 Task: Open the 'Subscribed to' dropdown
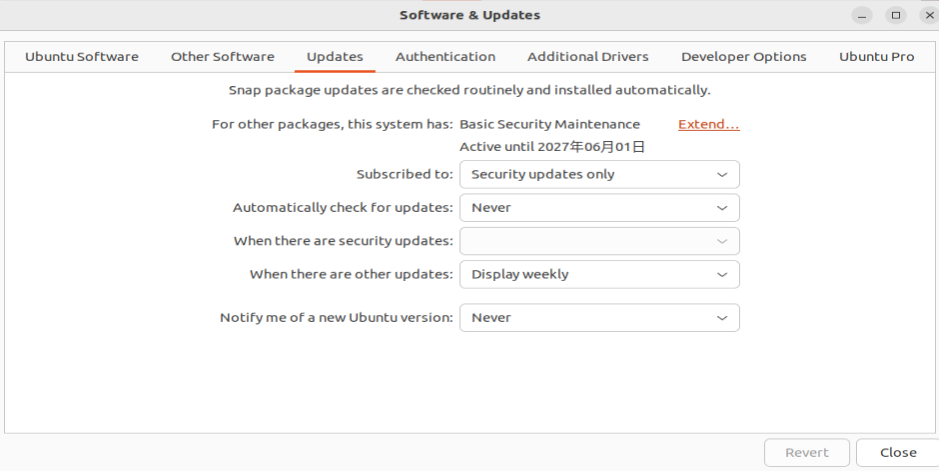(599, 174)
